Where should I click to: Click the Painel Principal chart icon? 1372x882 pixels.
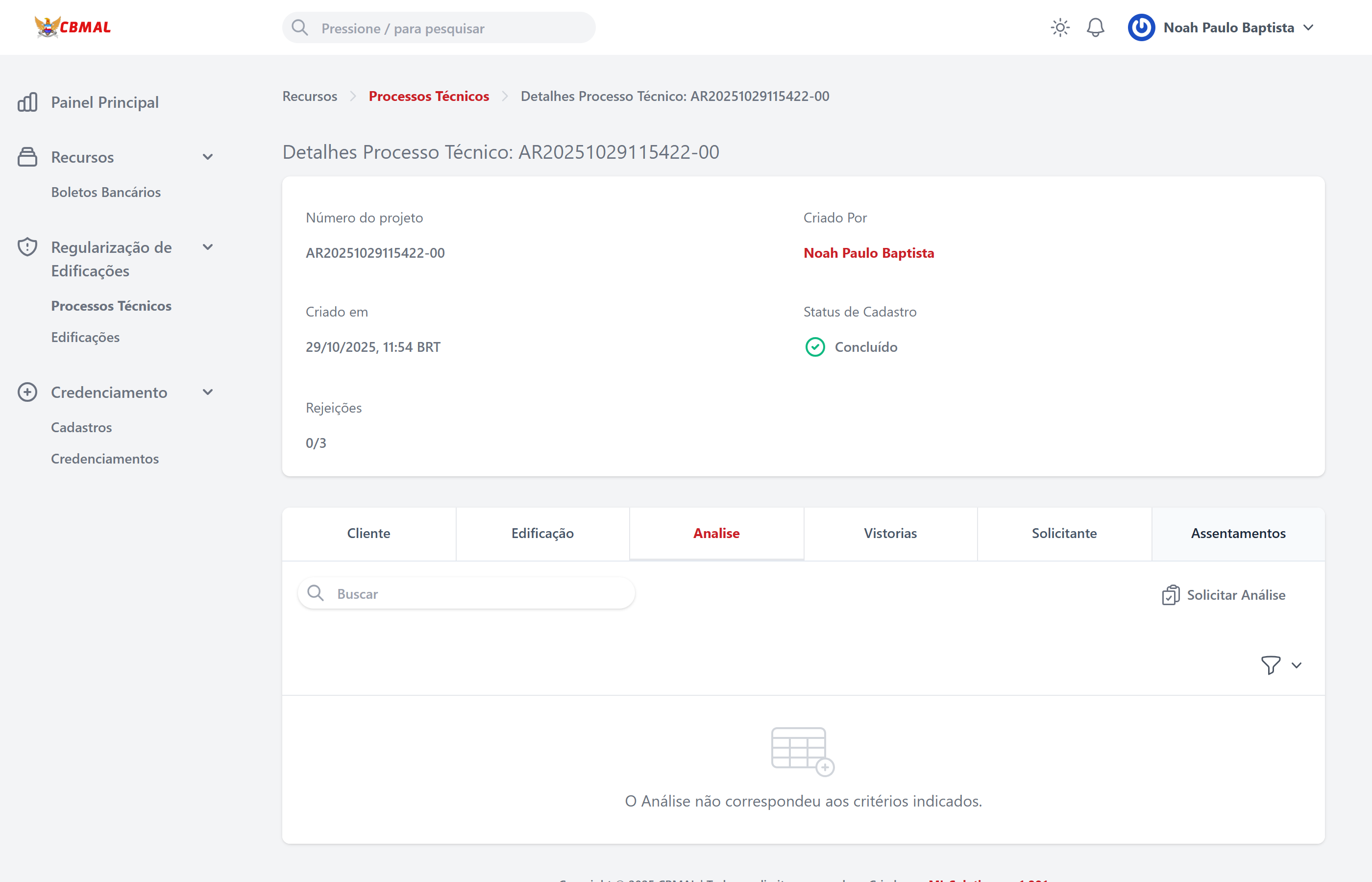click(x=27, y=102)
